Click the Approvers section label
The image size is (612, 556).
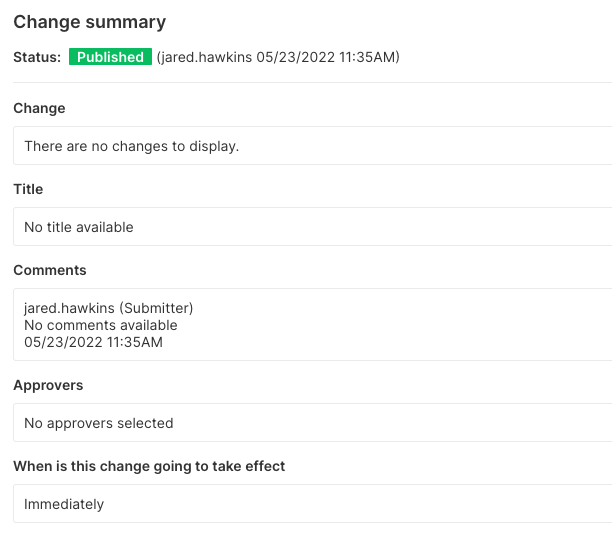48,385
